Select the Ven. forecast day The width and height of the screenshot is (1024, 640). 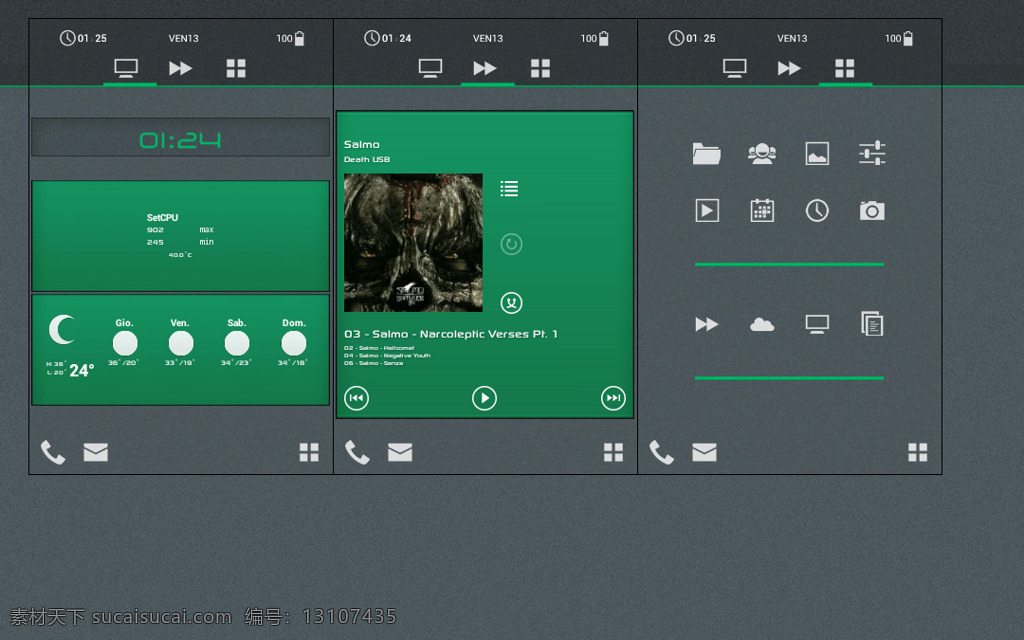click(180, 342)
